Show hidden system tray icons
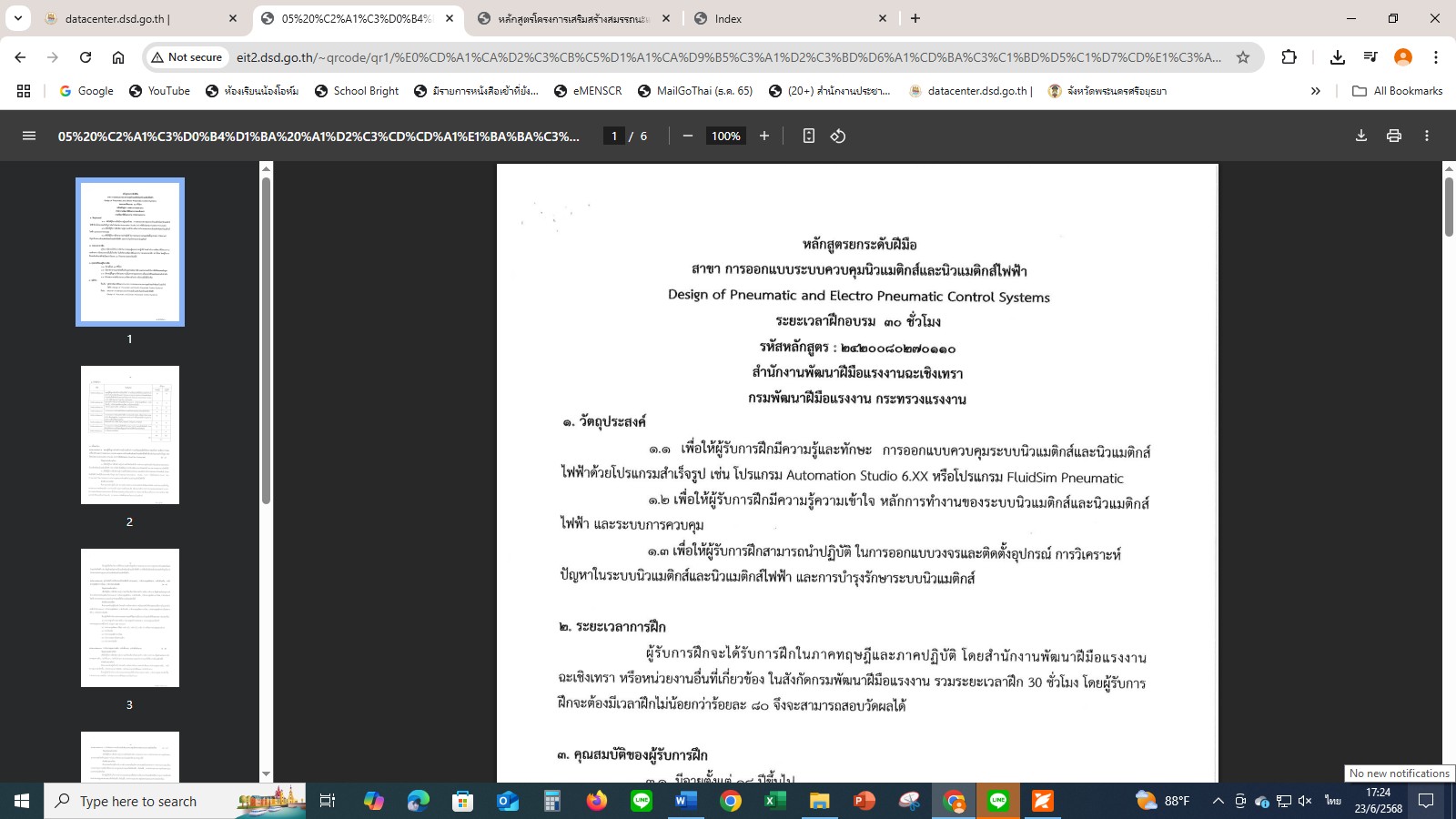 pos(1218,801)
